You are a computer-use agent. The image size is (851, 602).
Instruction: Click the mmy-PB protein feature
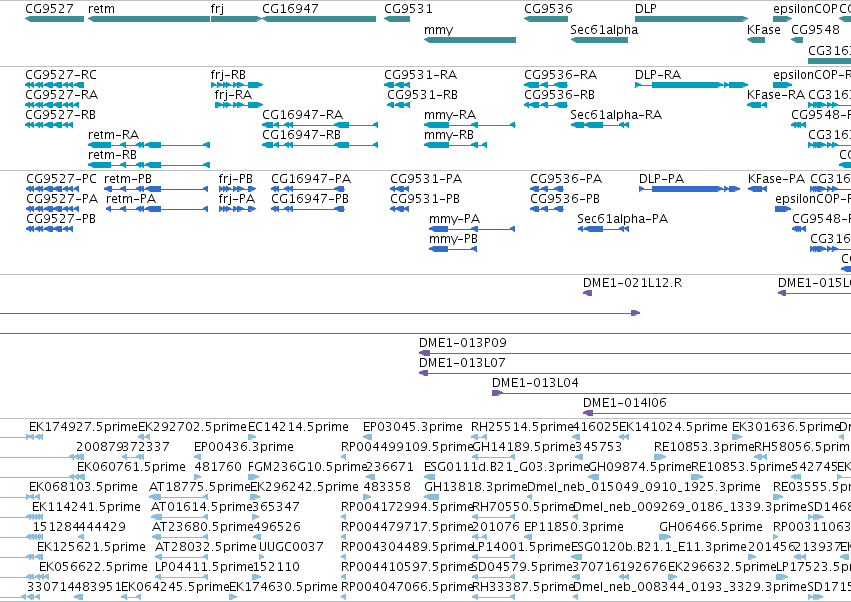point(453,249)
